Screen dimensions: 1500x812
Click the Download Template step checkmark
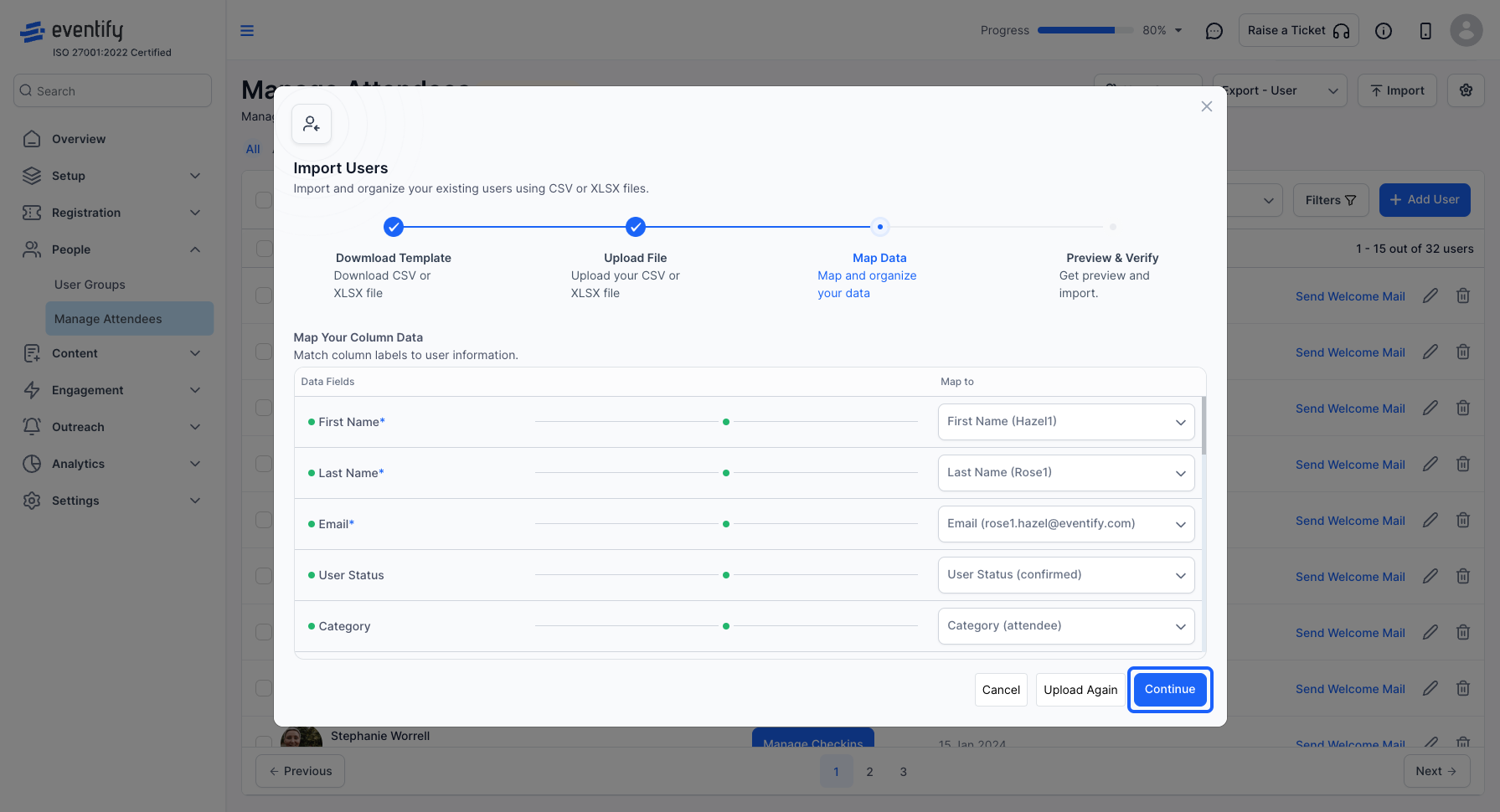click(x=394, y=227)
